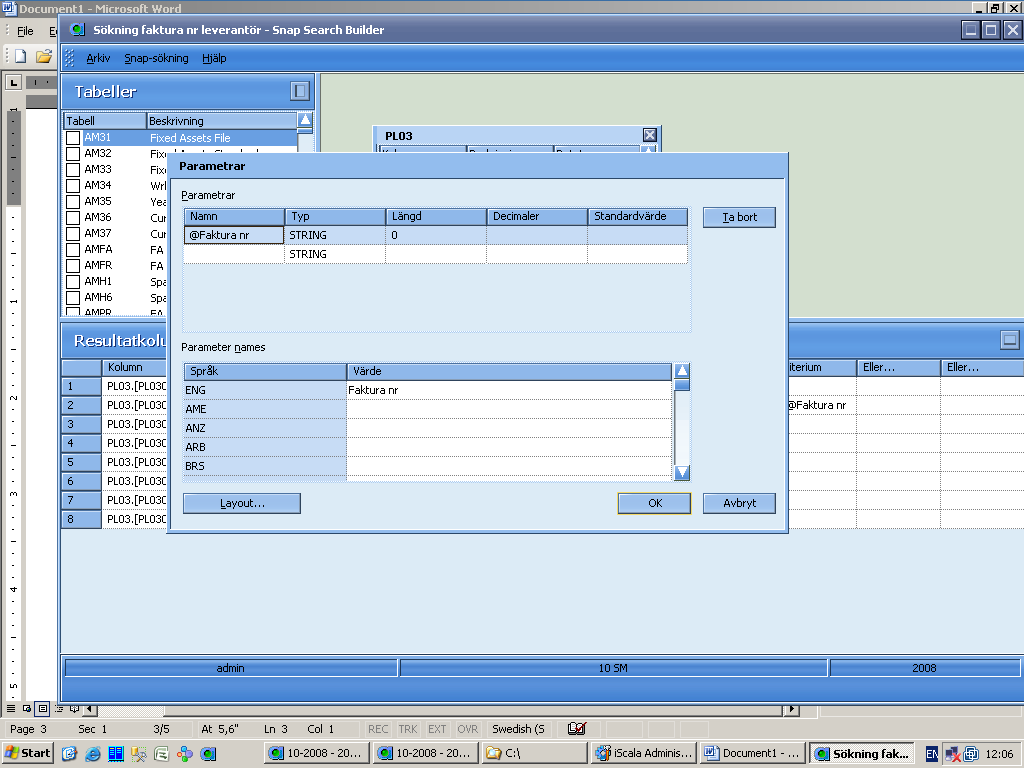
Task: Click the Snap Search Builder title bar icon
Action: [78, 29]
